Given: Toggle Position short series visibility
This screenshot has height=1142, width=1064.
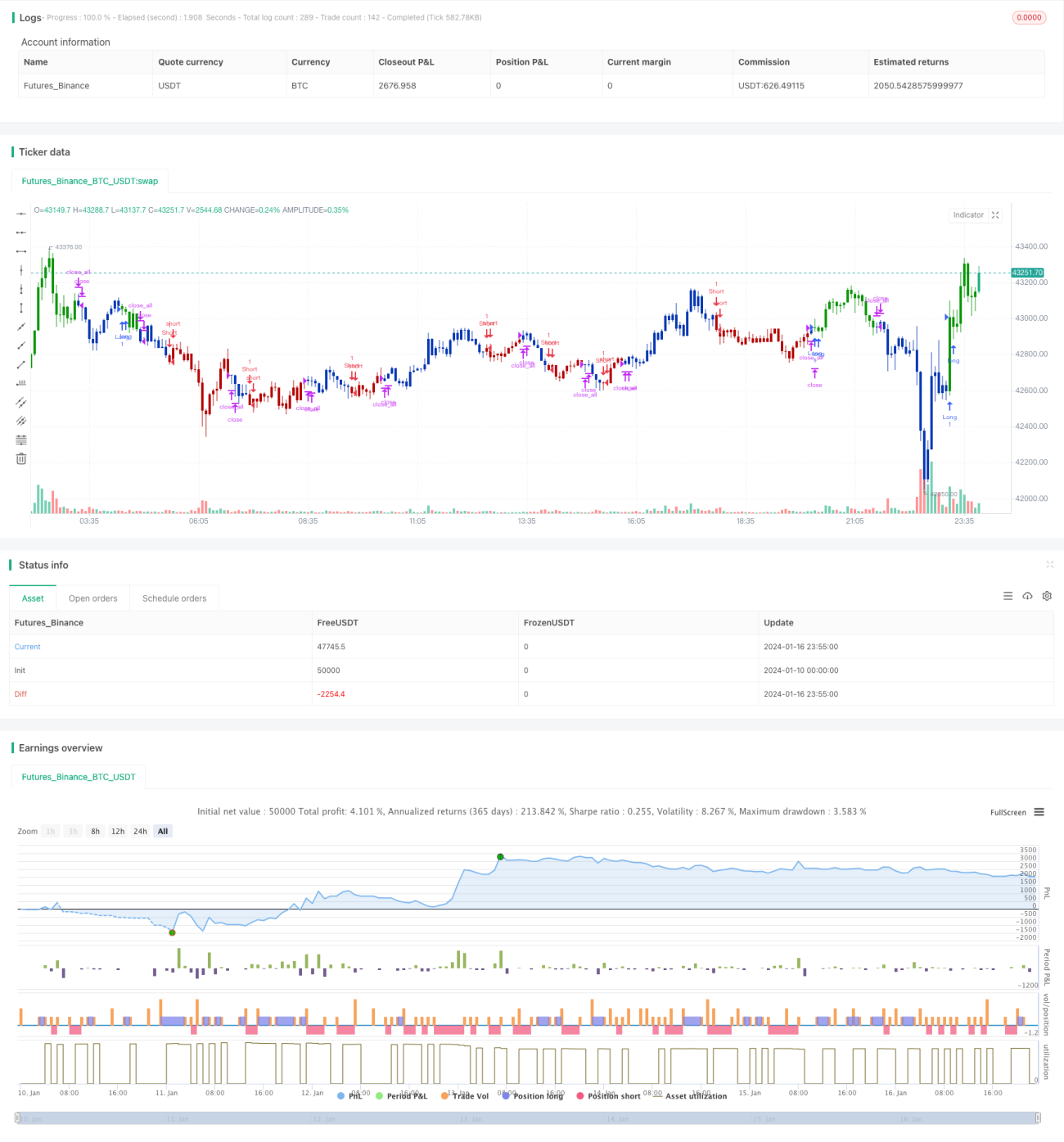Looking at the screenshot, I should pos(608,1095).
